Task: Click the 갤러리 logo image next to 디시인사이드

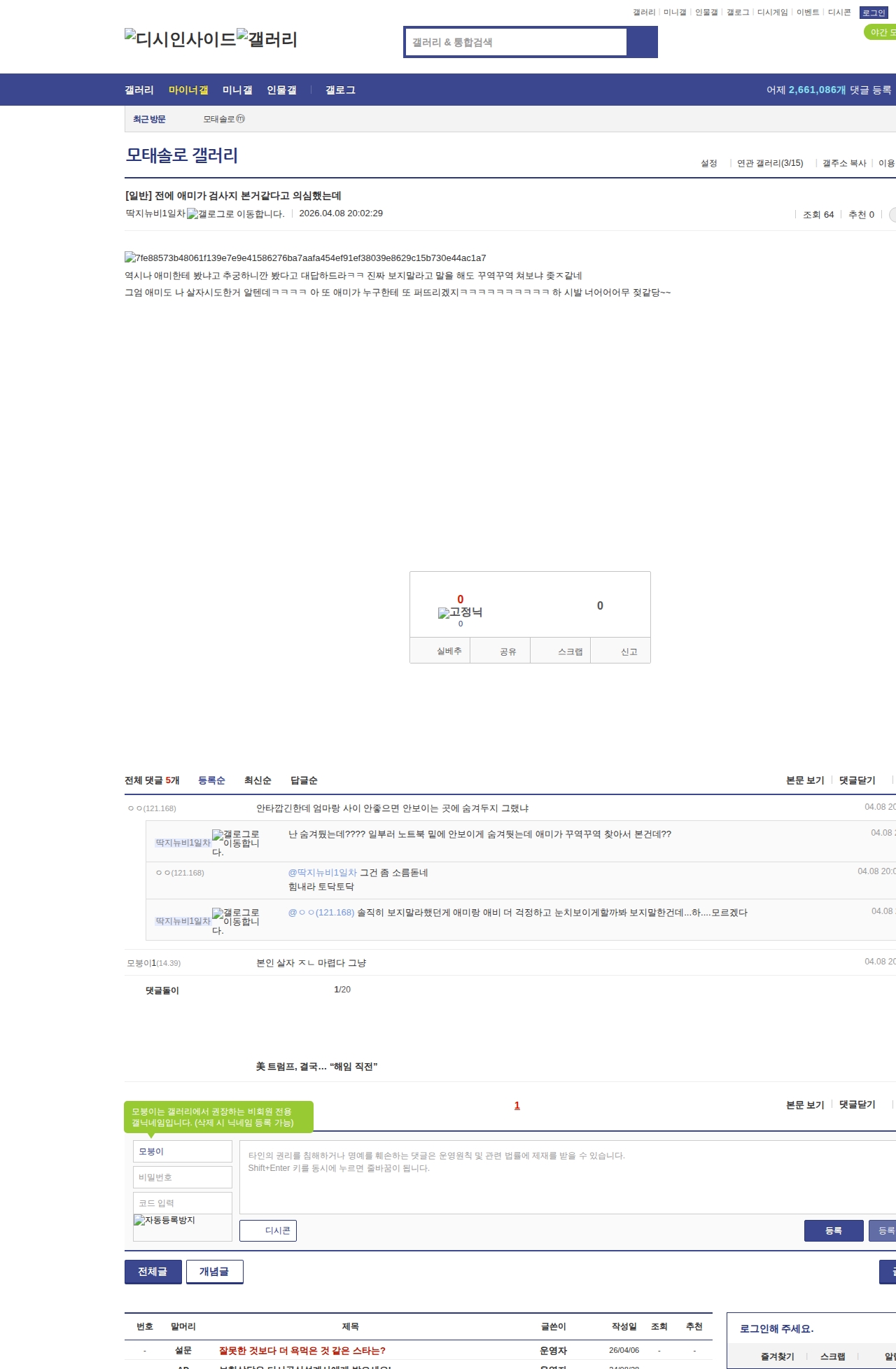Action: pyautogui.click(x=267, y=39)
